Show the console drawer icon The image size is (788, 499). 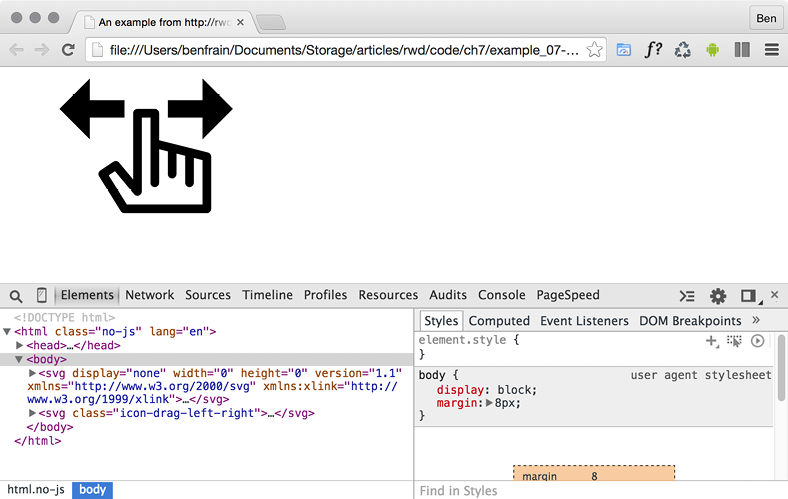[687, 296]
